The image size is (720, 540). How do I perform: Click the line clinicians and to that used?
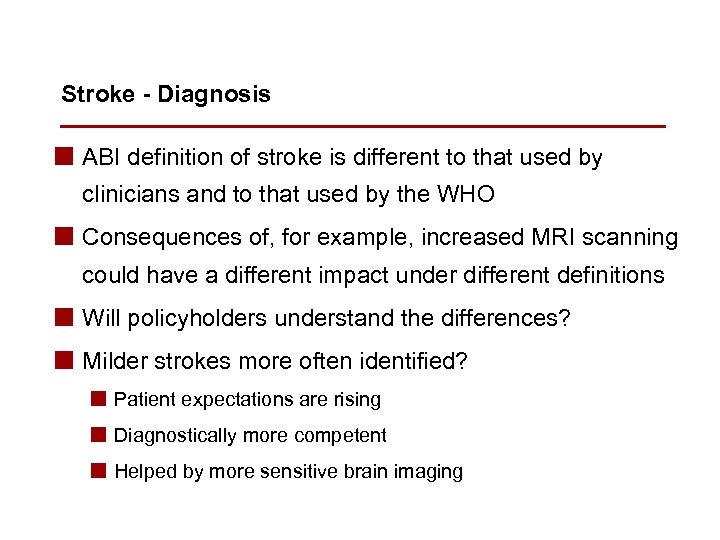[288, 194]
